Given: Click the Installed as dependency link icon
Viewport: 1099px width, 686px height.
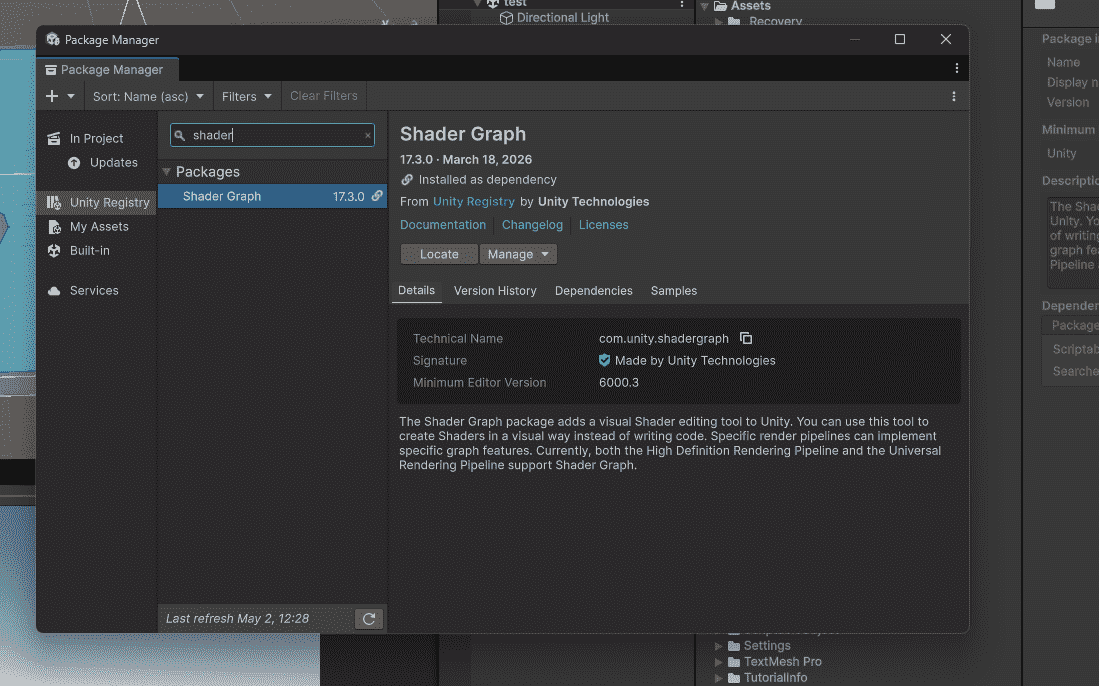Looking at the screenshot, I should [407, 180].
